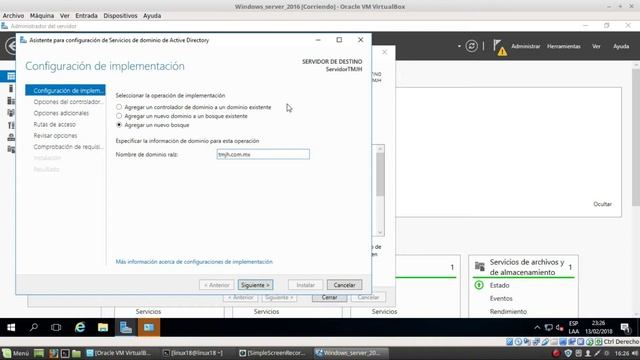Open the notifications flag with warning
Viewport: 640px width, 360px height.
499,47
